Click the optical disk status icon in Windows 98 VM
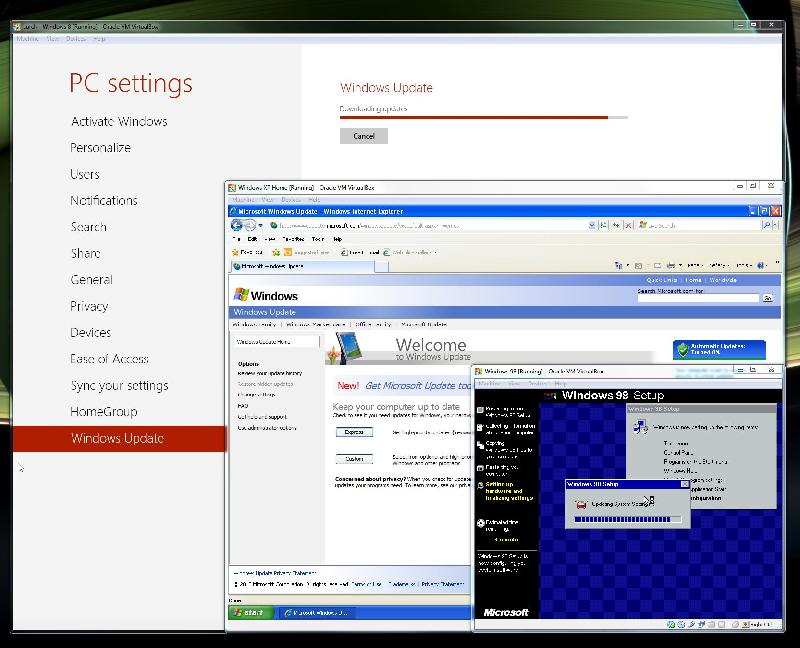The image size is (800, 648). tap(681, 625)
